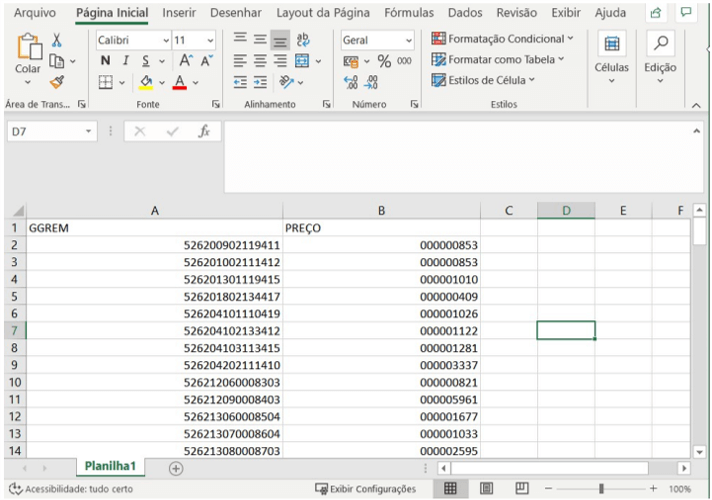
Task: Click the insert function fx icon
Action: point(203,132)
